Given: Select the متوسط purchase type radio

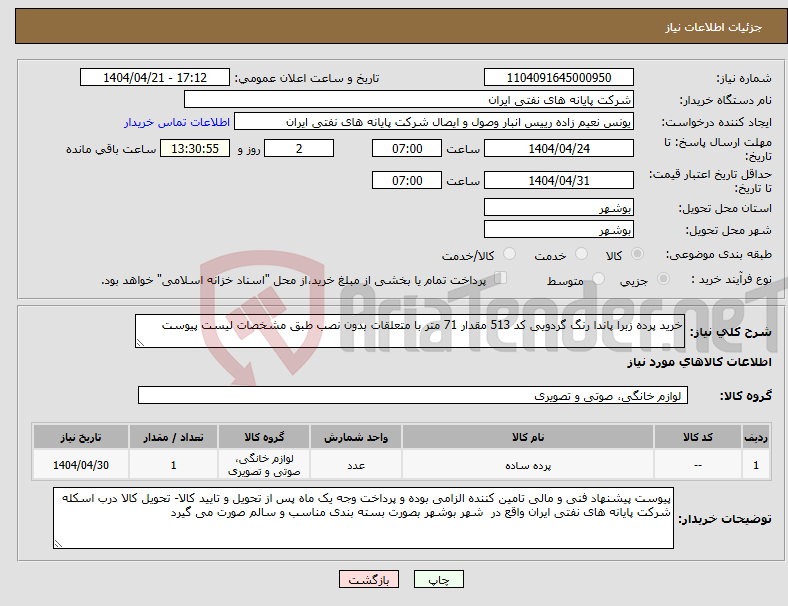Looking at the screenshot, I should (x=598, y=278).
